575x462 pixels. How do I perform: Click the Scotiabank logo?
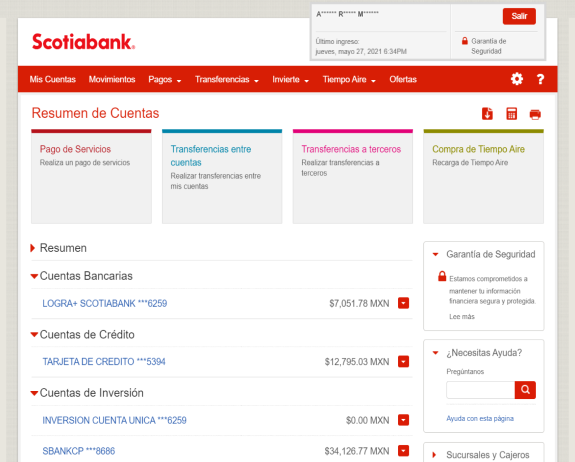(x=84, y=42)
